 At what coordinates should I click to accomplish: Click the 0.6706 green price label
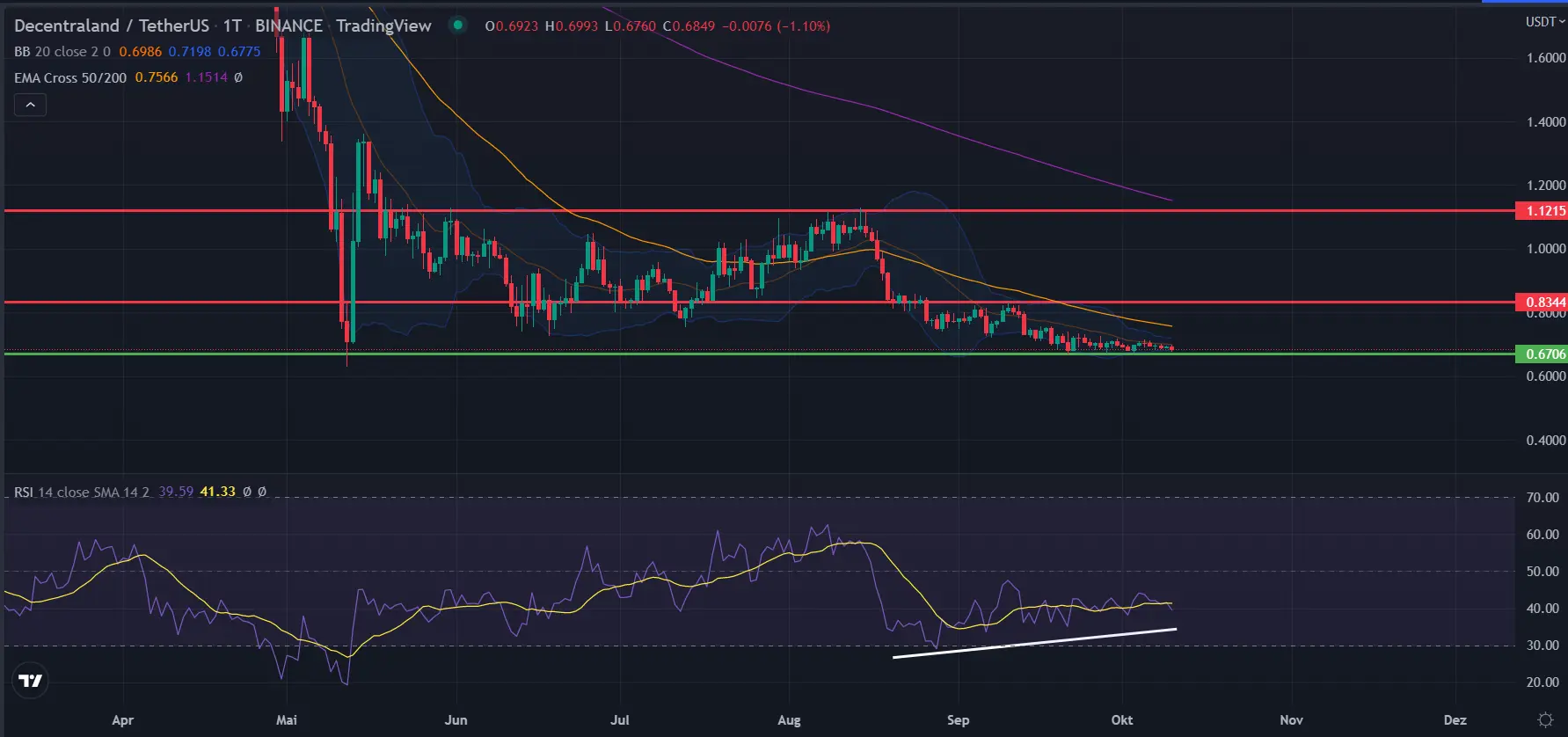[x=1542, y=354]
